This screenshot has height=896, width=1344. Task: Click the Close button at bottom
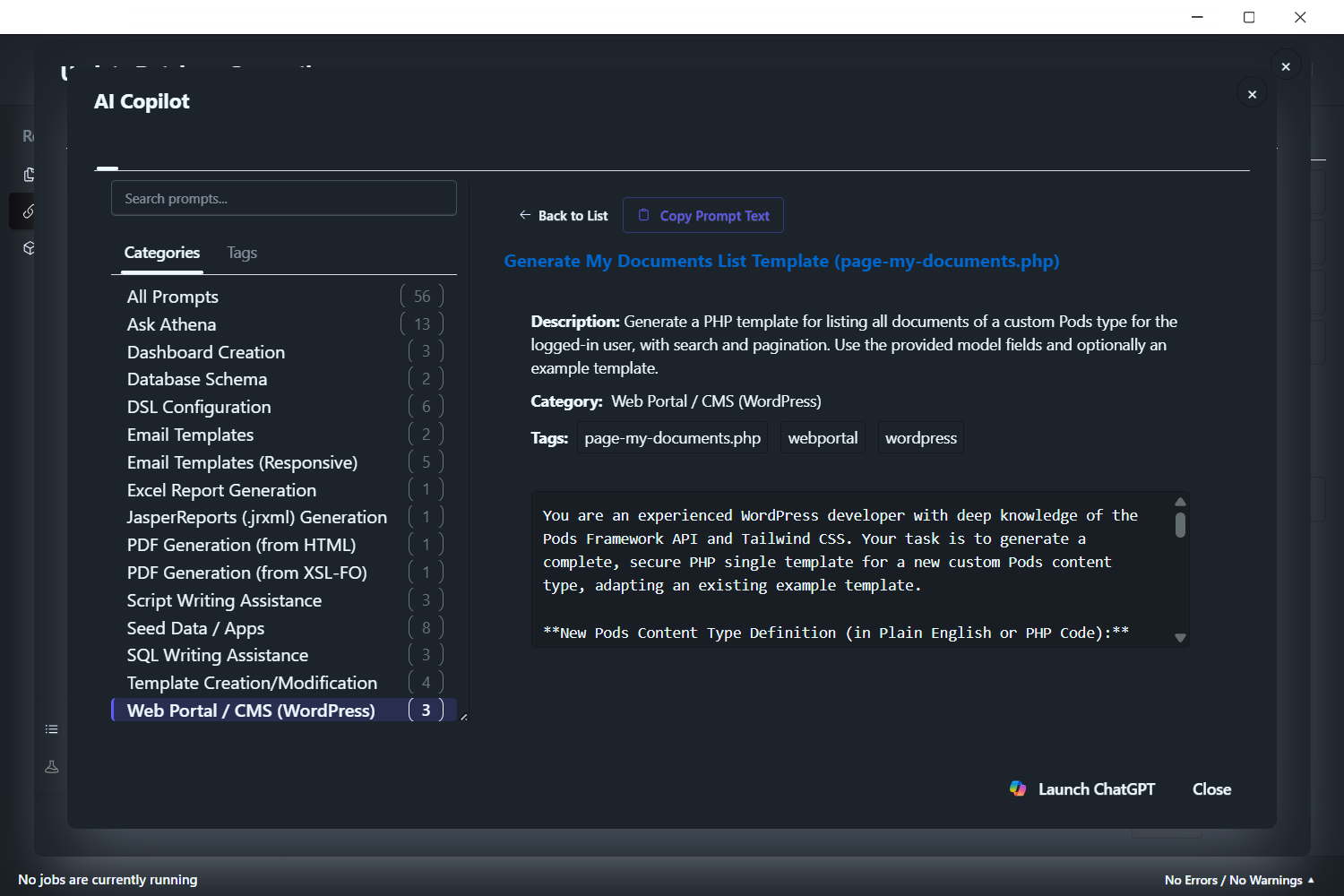1211,788
